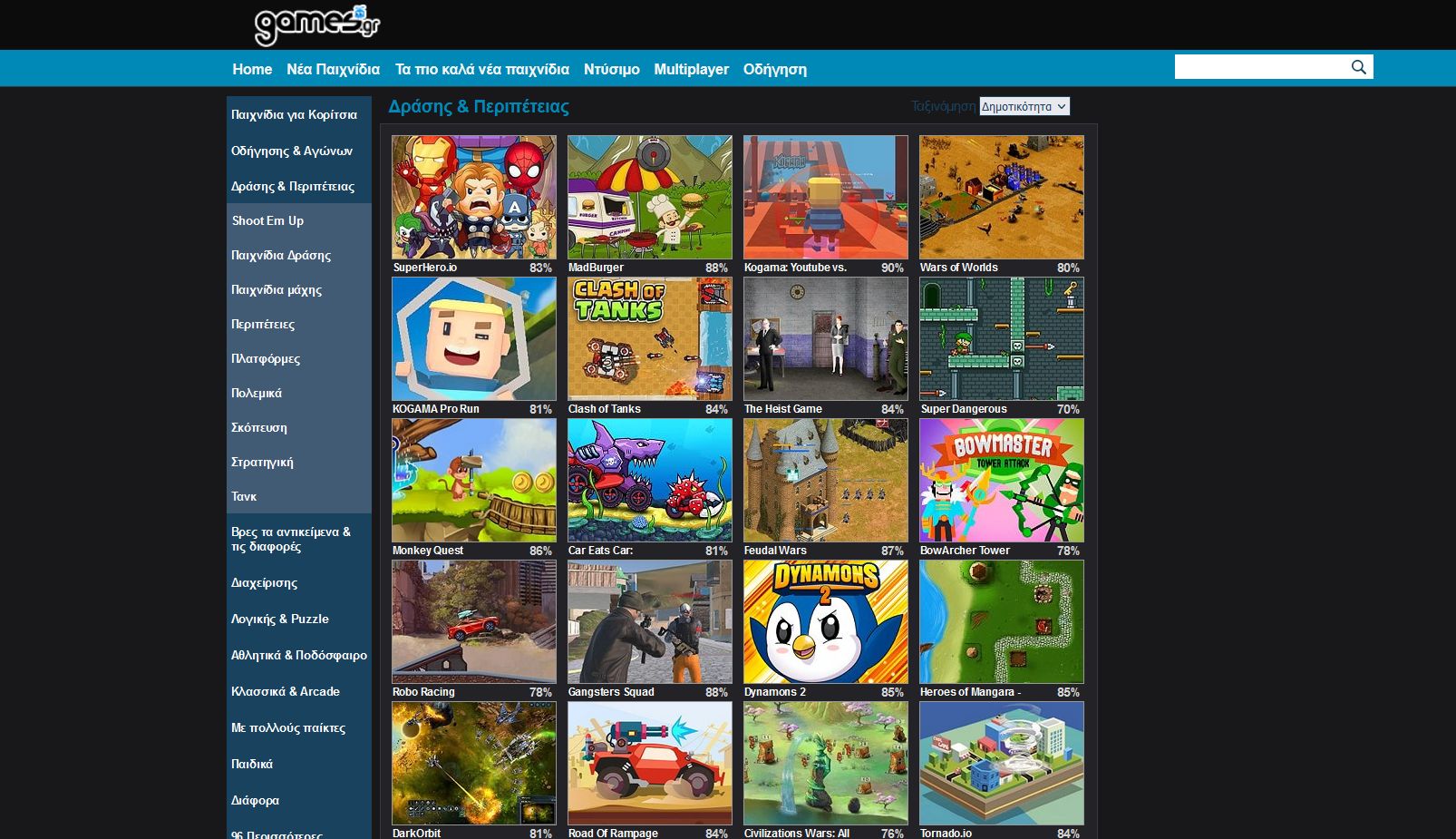Open the Clash of Tanks thumbnail
Image resolution: width=1456 pixels, height=839 pixels.
coord(650,339)
